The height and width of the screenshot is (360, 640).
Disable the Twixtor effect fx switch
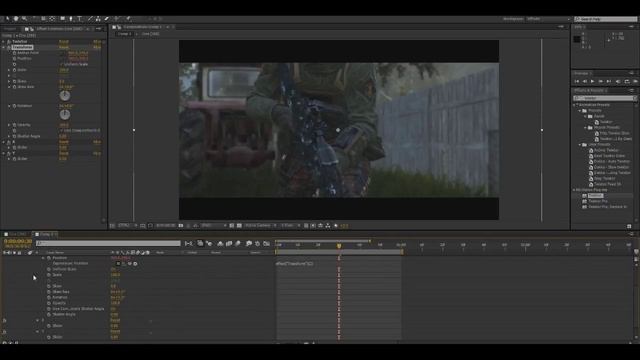(x=9, y=42)
